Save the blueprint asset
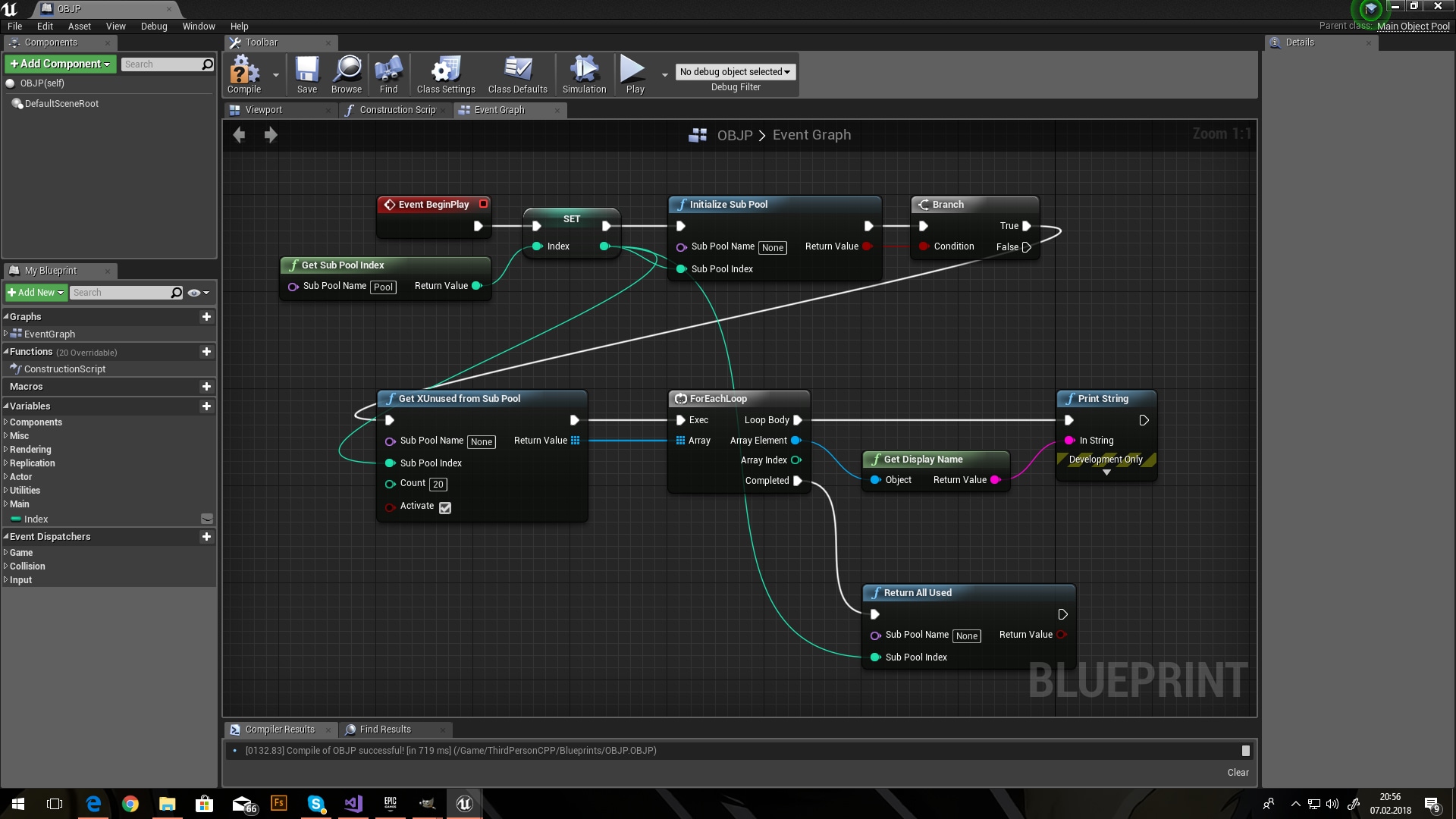This screenshot has width=1456, height=819. pos(307,74)
